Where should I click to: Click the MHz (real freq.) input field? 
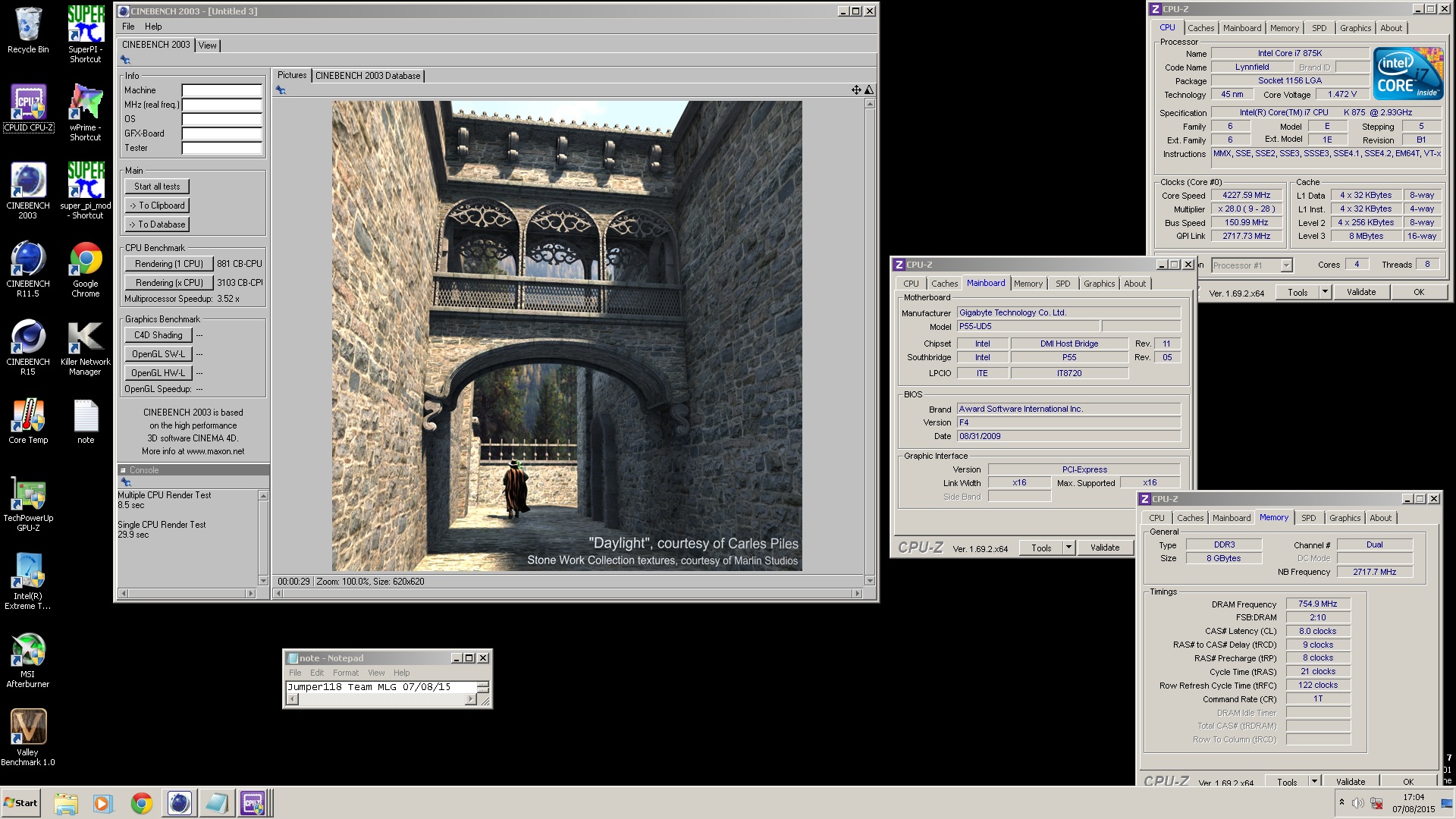click(x=221, y=105)
